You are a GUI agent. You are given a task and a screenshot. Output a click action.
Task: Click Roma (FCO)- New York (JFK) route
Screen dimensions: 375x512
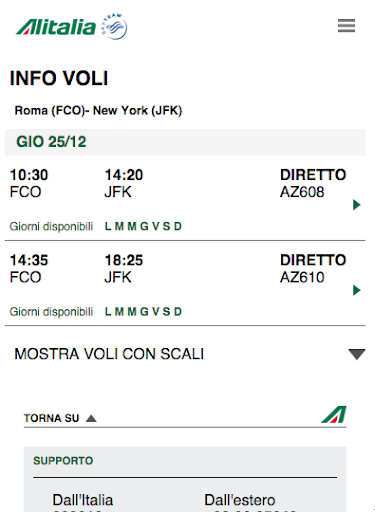(98, 110)
